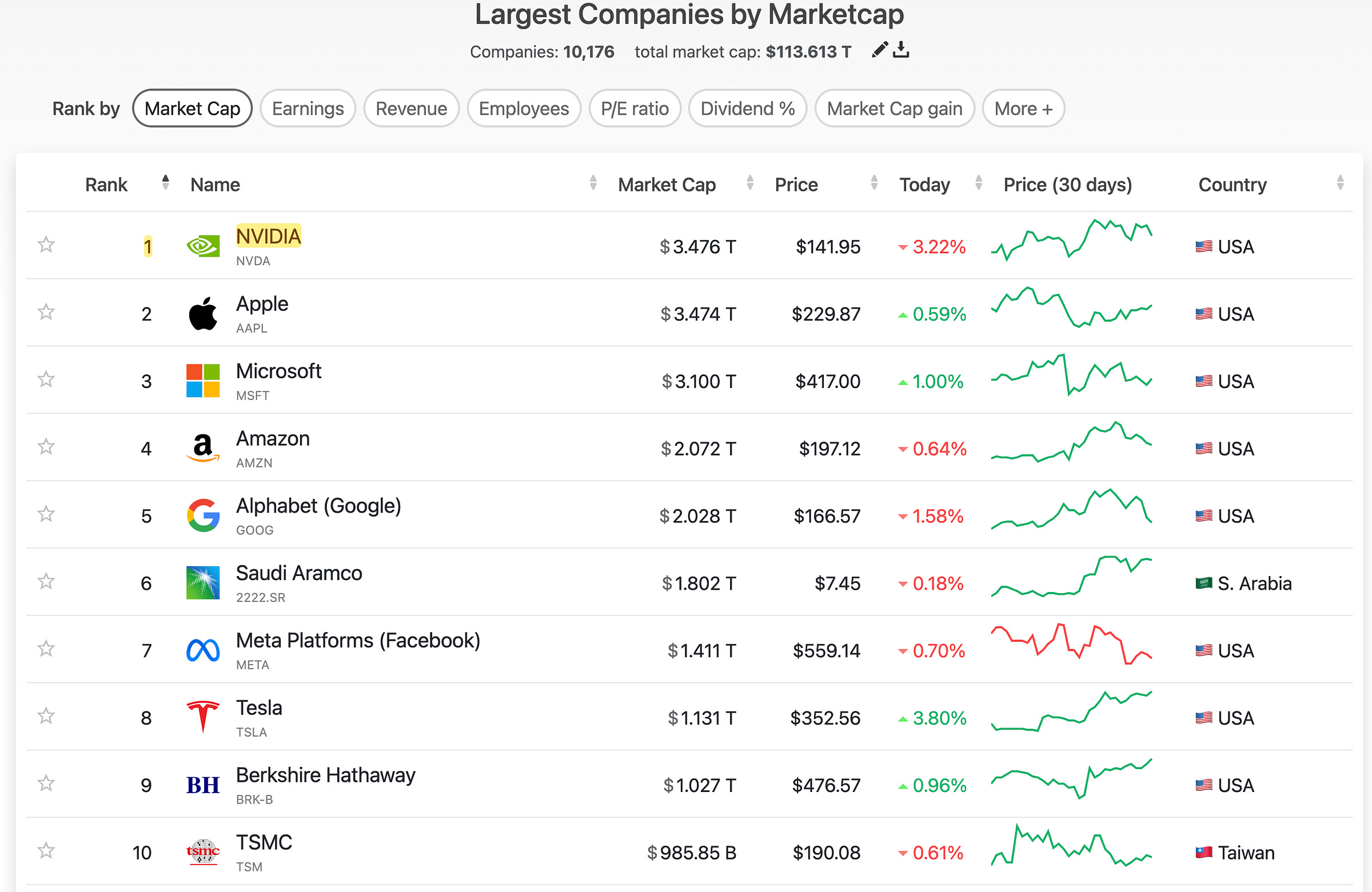Click the download icon beside total market cap
This screenshot has height=892, width=1372.
[901, 50]
